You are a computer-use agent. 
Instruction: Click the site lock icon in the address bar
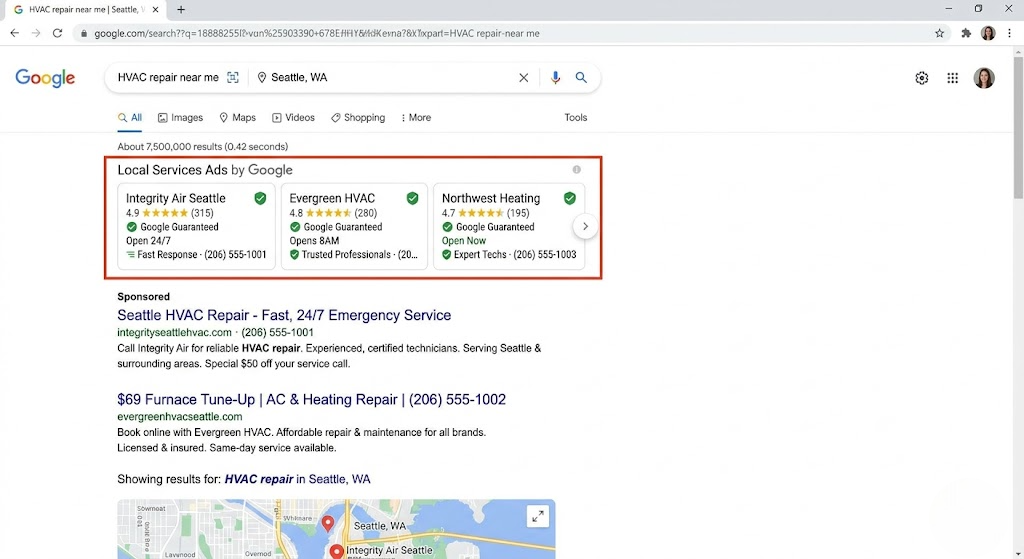[84, 33]
